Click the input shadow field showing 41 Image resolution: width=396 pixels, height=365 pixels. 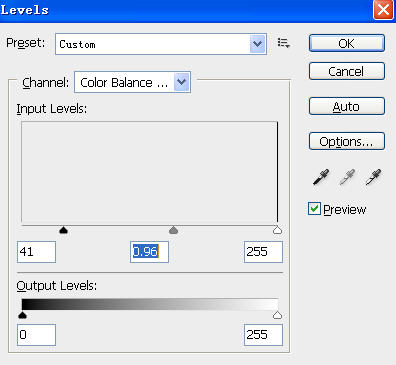tap(36, 252)
